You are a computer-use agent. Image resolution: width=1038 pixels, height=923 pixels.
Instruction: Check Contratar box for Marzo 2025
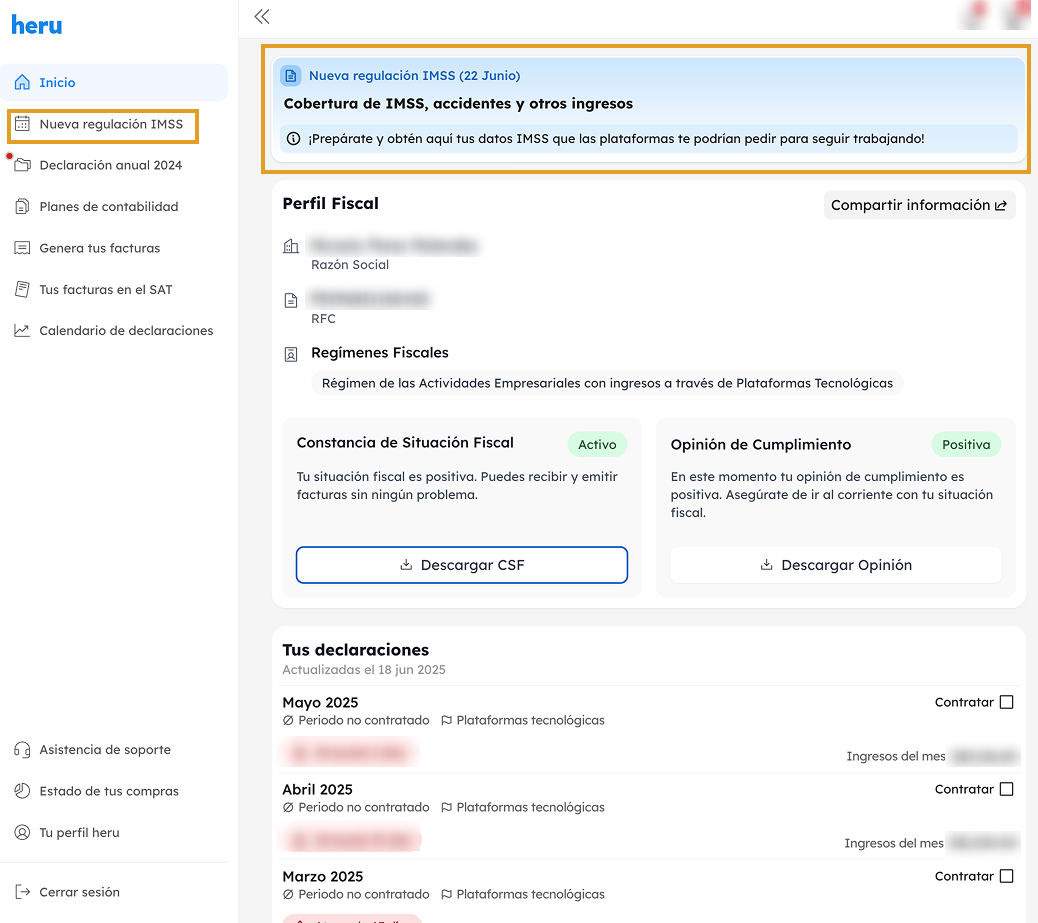[1006, 876]
